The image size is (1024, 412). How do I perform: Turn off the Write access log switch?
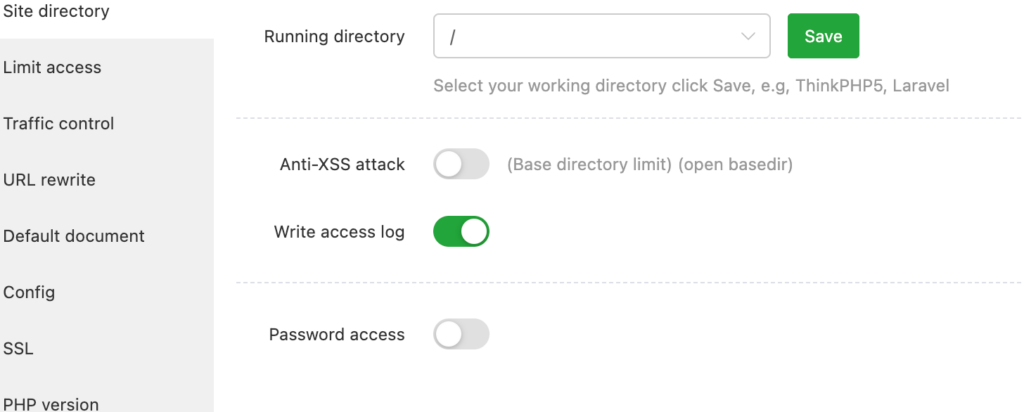tap(461, 232)
